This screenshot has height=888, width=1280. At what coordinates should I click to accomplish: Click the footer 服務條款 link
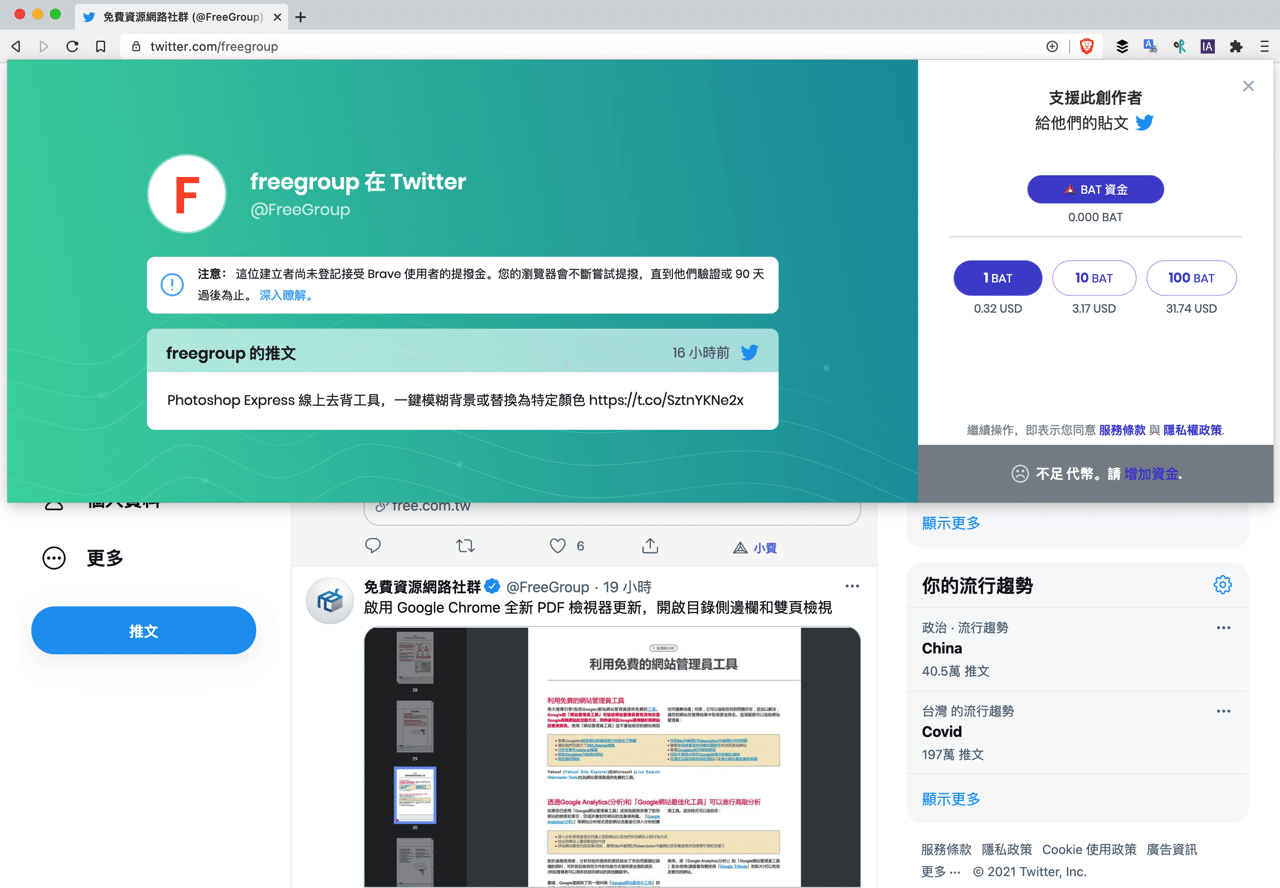click(x=946, y=849)
